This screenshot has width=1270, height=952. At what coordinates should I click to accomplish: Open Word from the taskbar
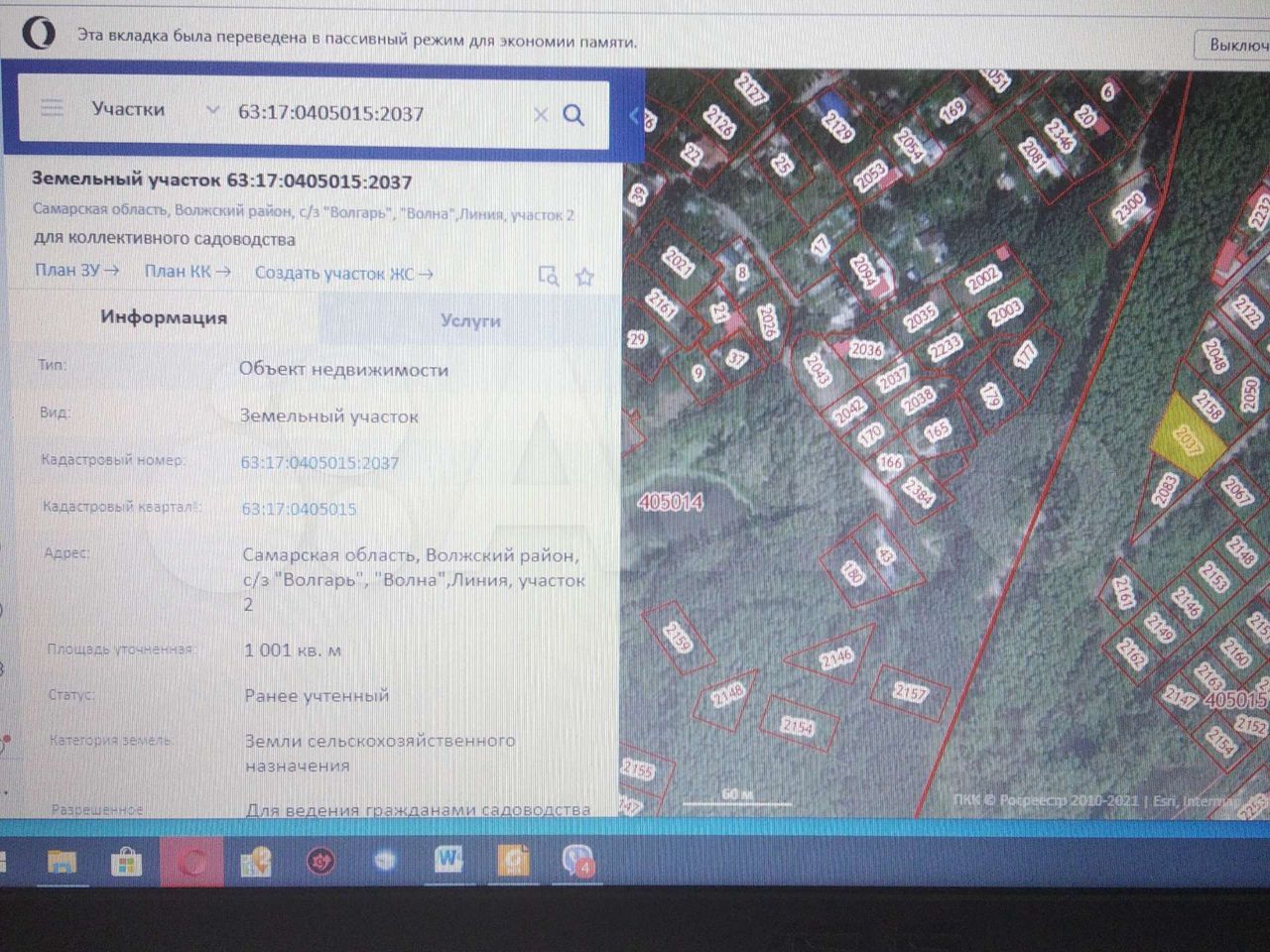(x=448, y=861)
